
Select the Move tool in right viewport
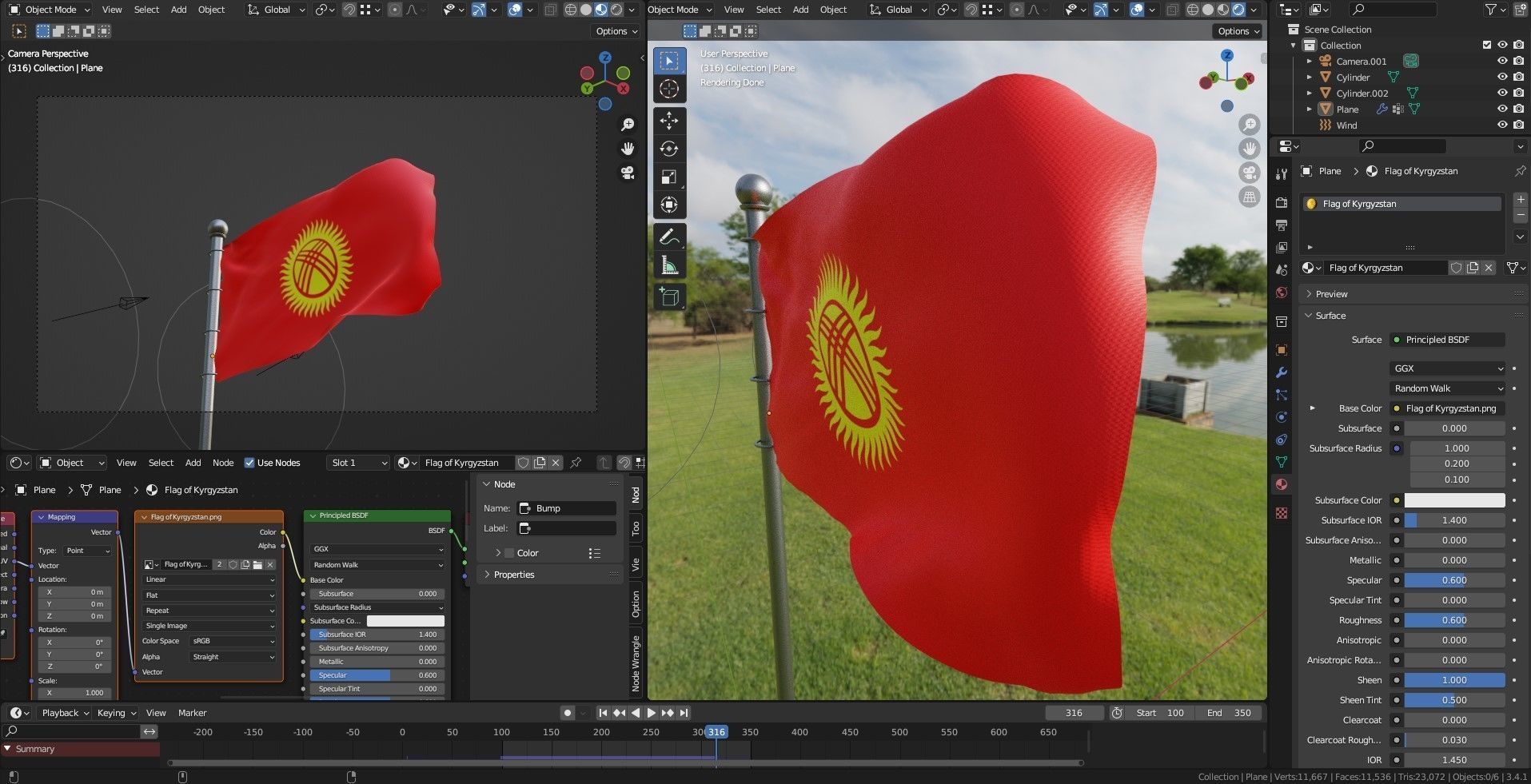coord(669,121)
